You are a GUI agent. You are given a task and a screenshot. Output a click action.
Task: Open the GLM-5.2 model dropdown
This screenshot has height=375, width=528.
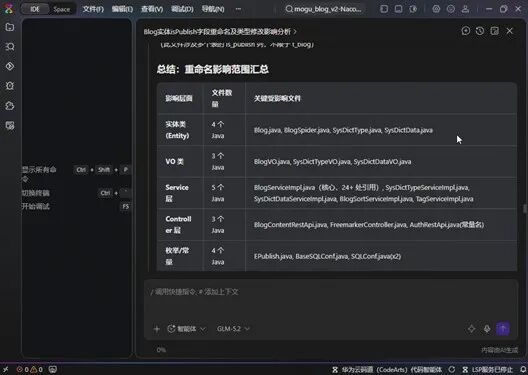coord(233,329)
